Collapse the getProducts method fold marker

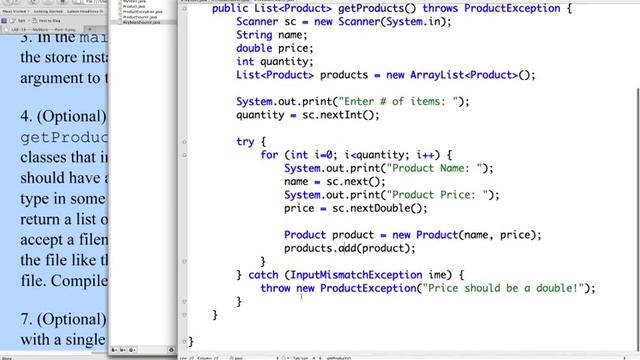184,9
